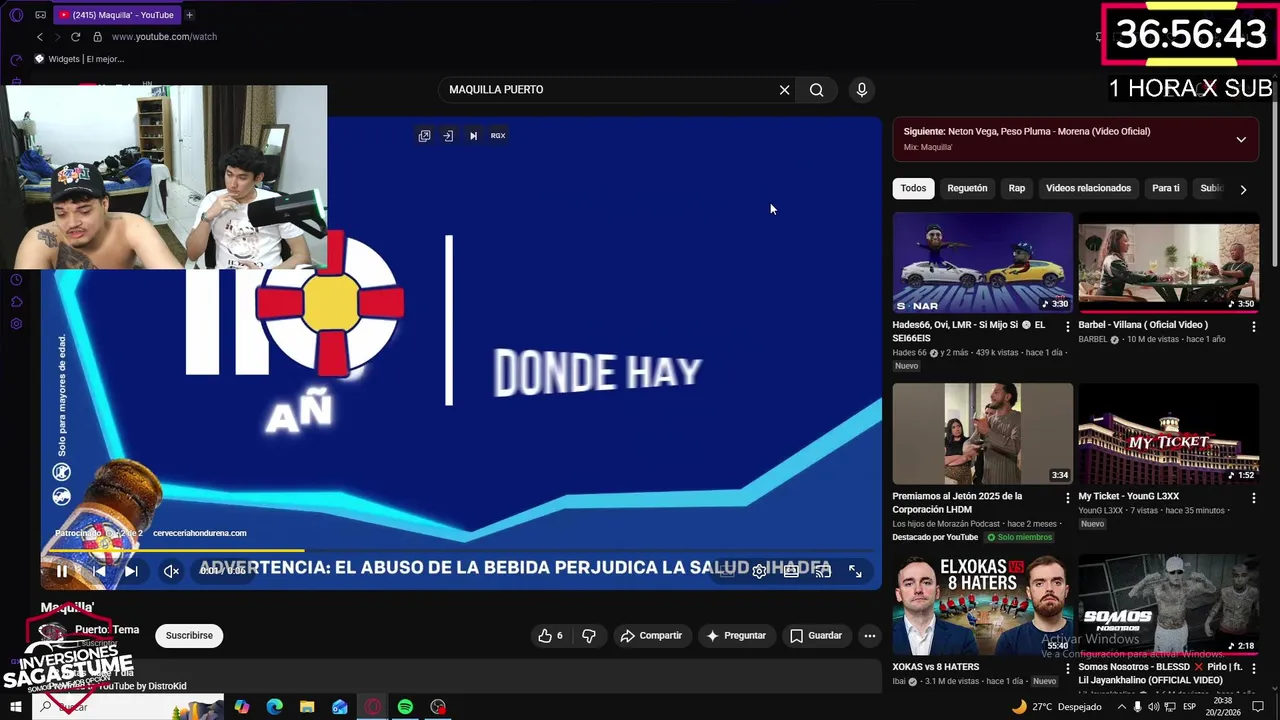Open Copilot from the taskbar
This screenshot has width=1280, height=720.
242,707
